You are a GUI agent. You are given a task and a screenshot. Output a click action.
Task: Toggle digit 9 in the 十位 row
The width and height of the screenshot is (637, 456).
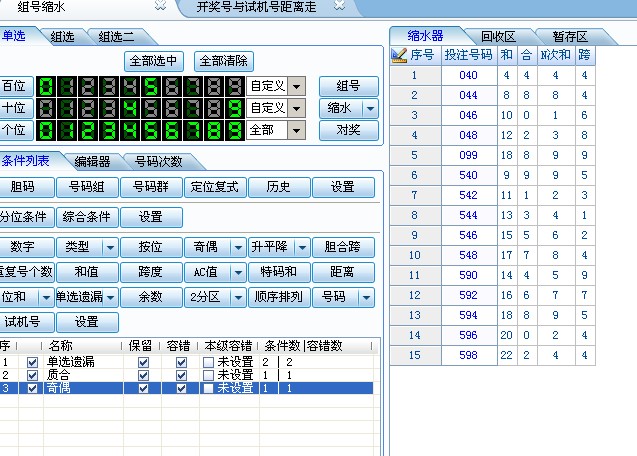click(x=233, y=108)
